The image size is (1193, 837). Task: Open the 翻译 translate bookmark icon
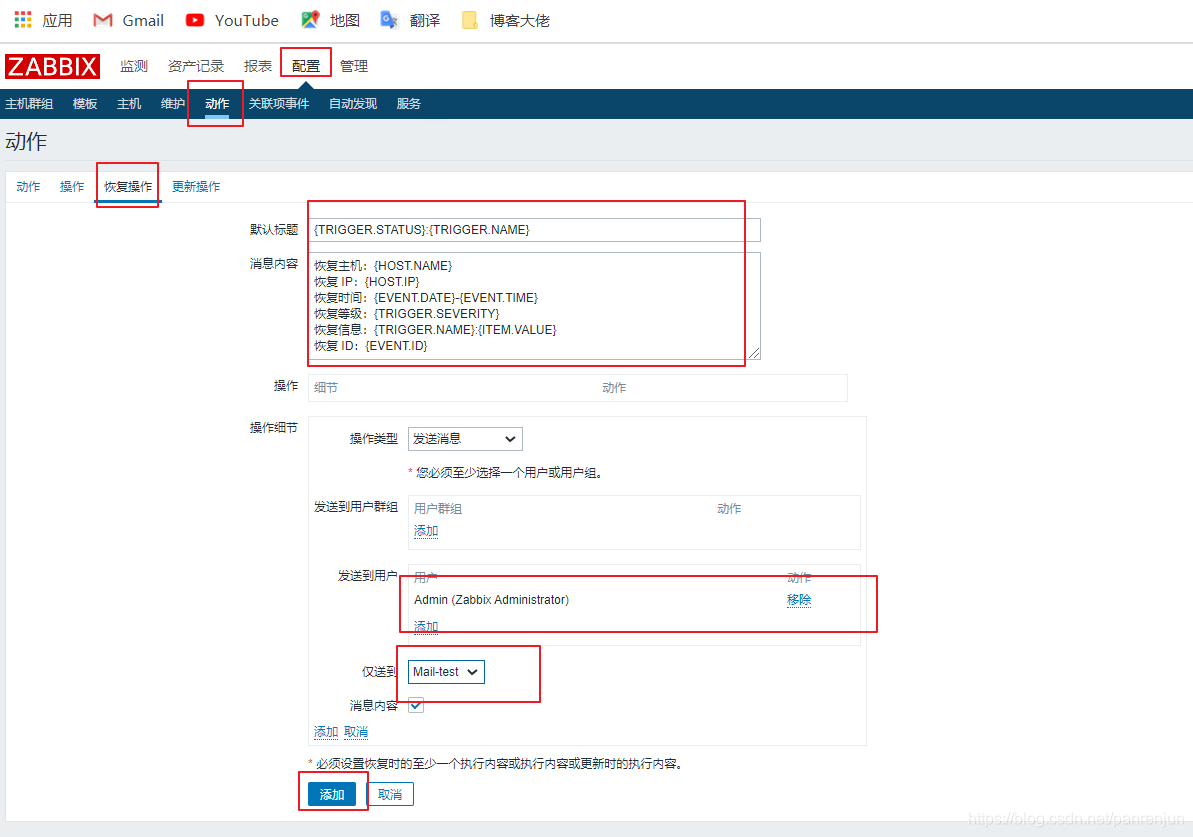[x=390, y=21]
